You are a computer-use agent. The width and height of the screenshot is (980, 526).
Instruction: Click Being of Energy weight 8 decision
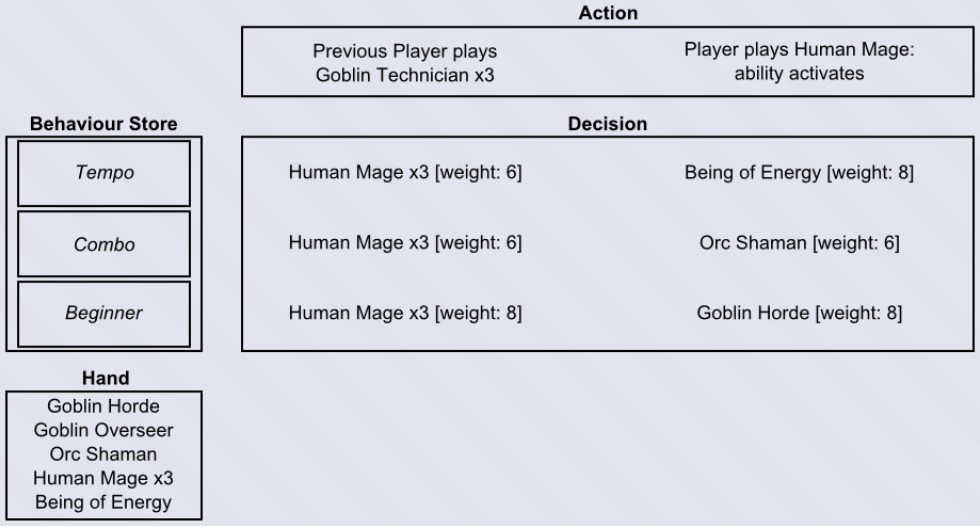coord(799,172)
